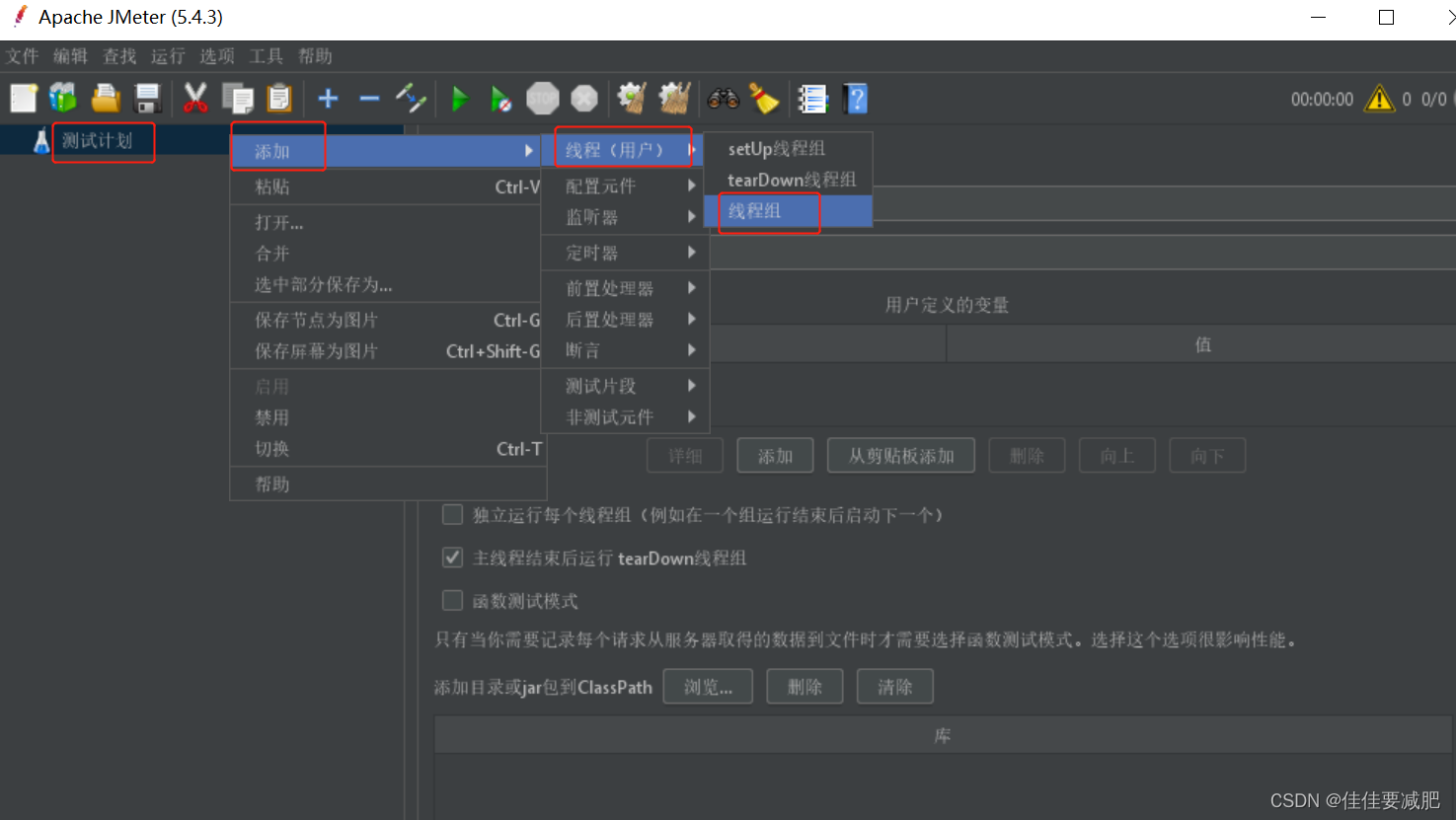Screen dimensions: 1456x820
Task: Click 保存屏幕为图片 menu entry
Action: point(386,351)
